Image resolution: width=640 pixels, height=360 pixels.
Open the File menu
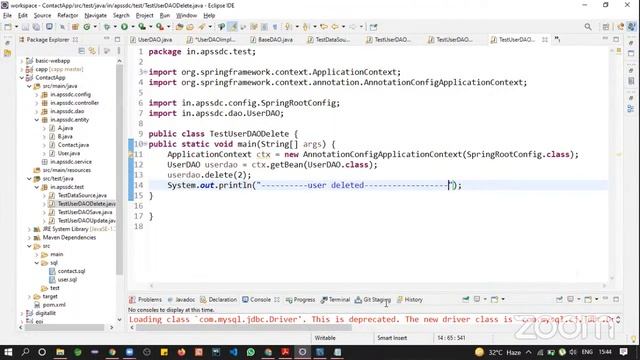point(7,16)
